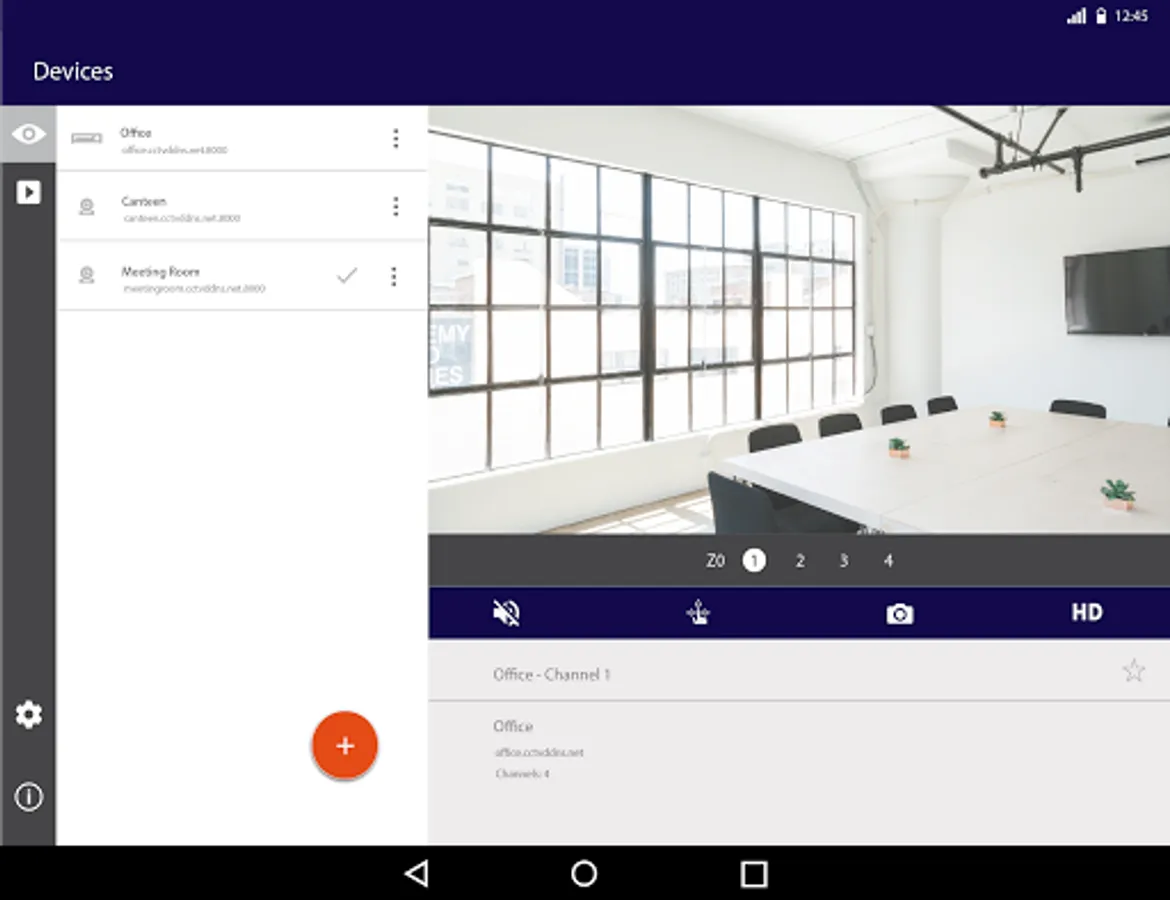Click the Office - Channel 1 title
The image size is (1170, 900).
coord(551,675)
